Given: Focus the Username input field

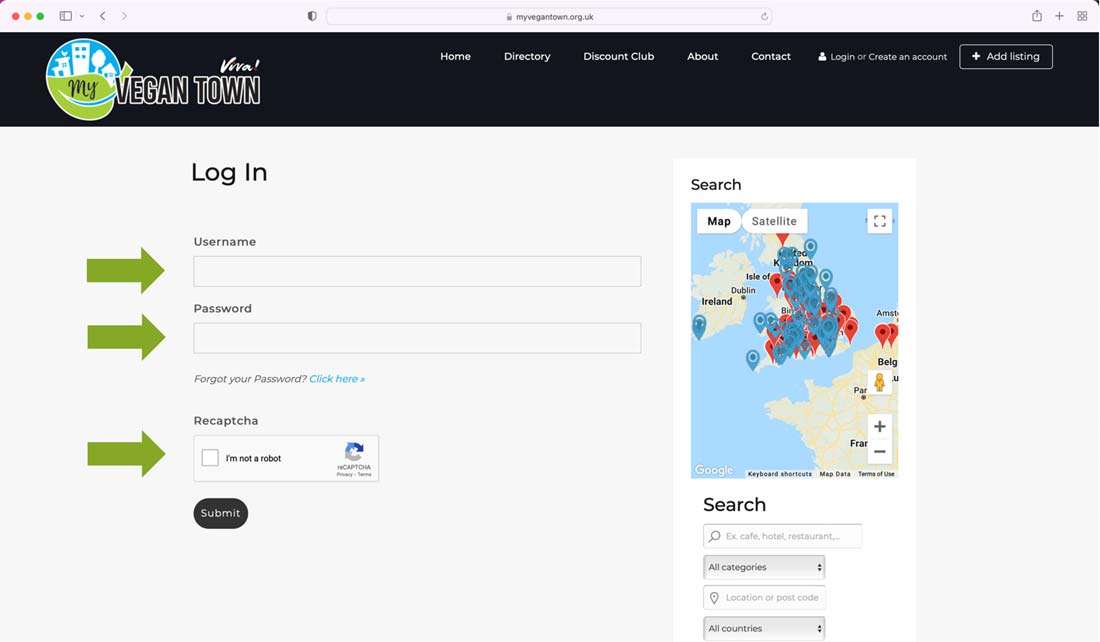Looking at the screenshot, I should click(417, 271).
